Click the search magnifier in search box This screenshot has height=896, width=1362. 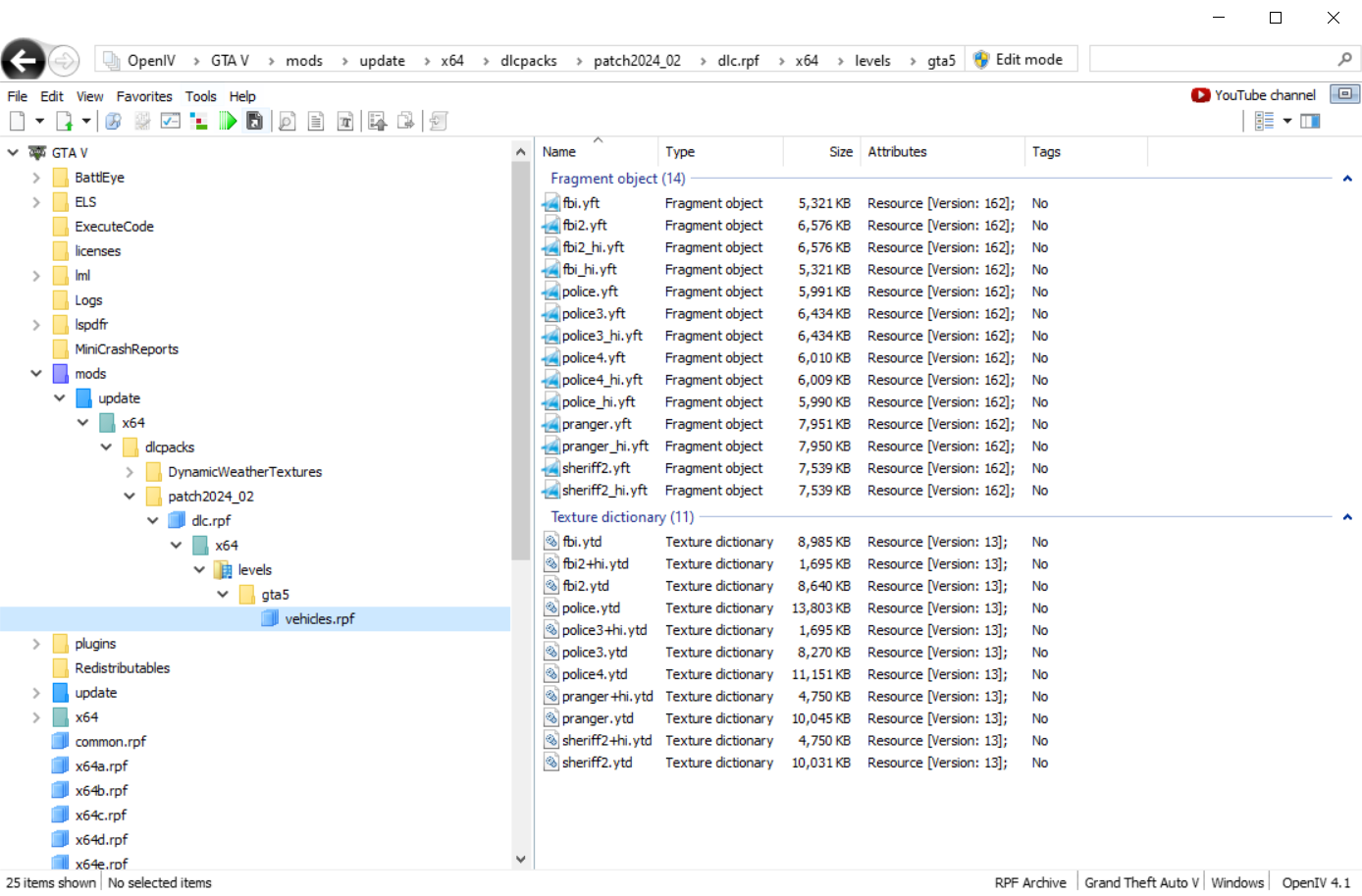(1344, 60)
